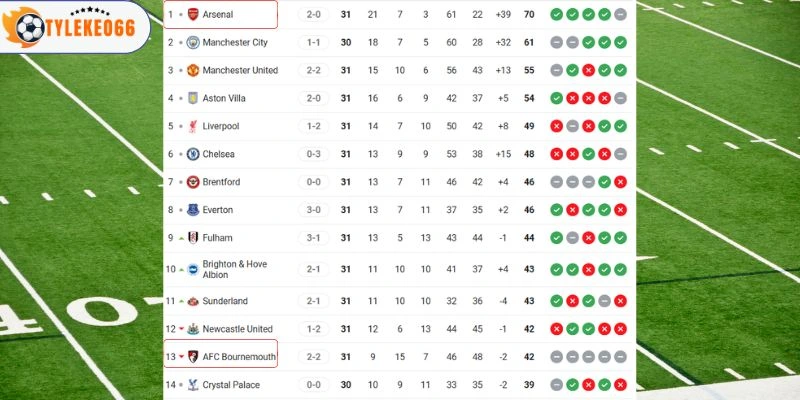Click Everton's 3-0 score badge
This screenshot has height=400, width=800.
(x=313, y=210)
